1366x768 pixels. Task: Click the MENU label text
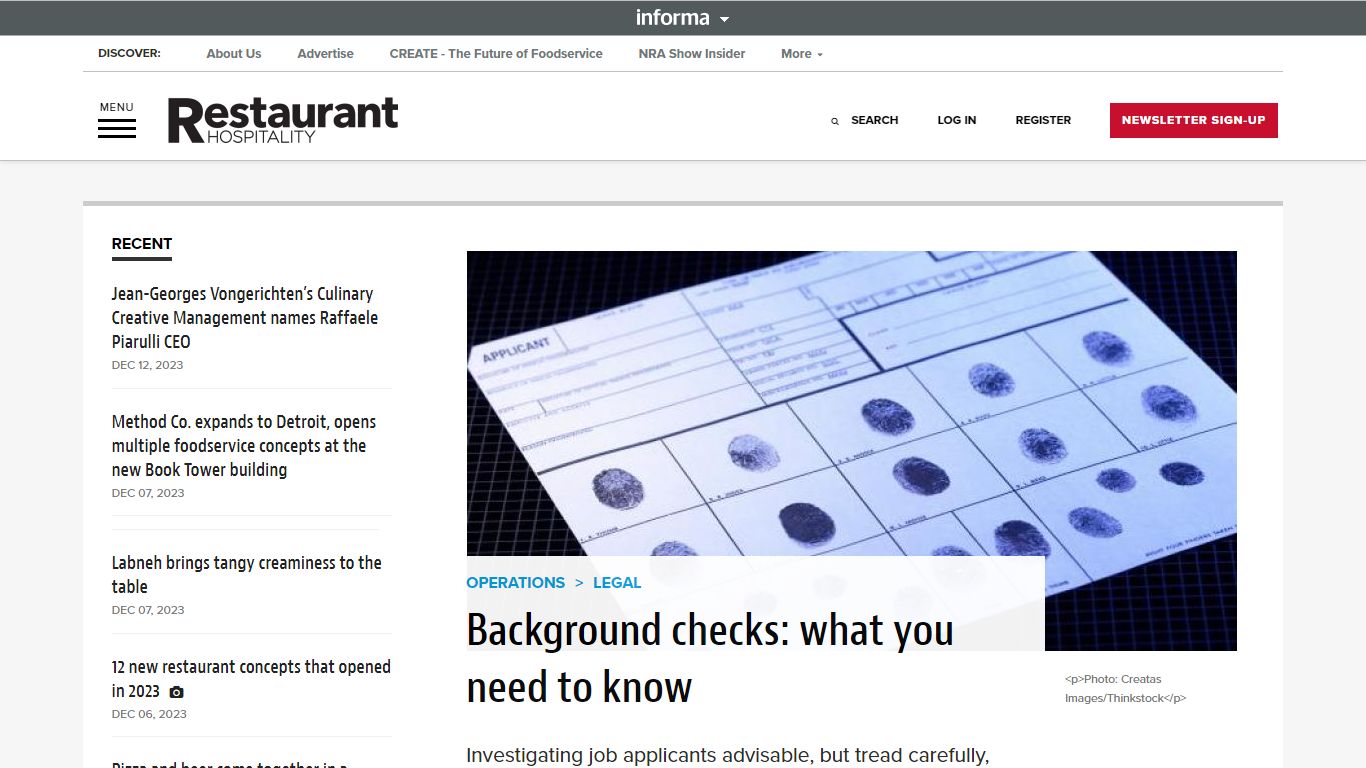(116, 107)
